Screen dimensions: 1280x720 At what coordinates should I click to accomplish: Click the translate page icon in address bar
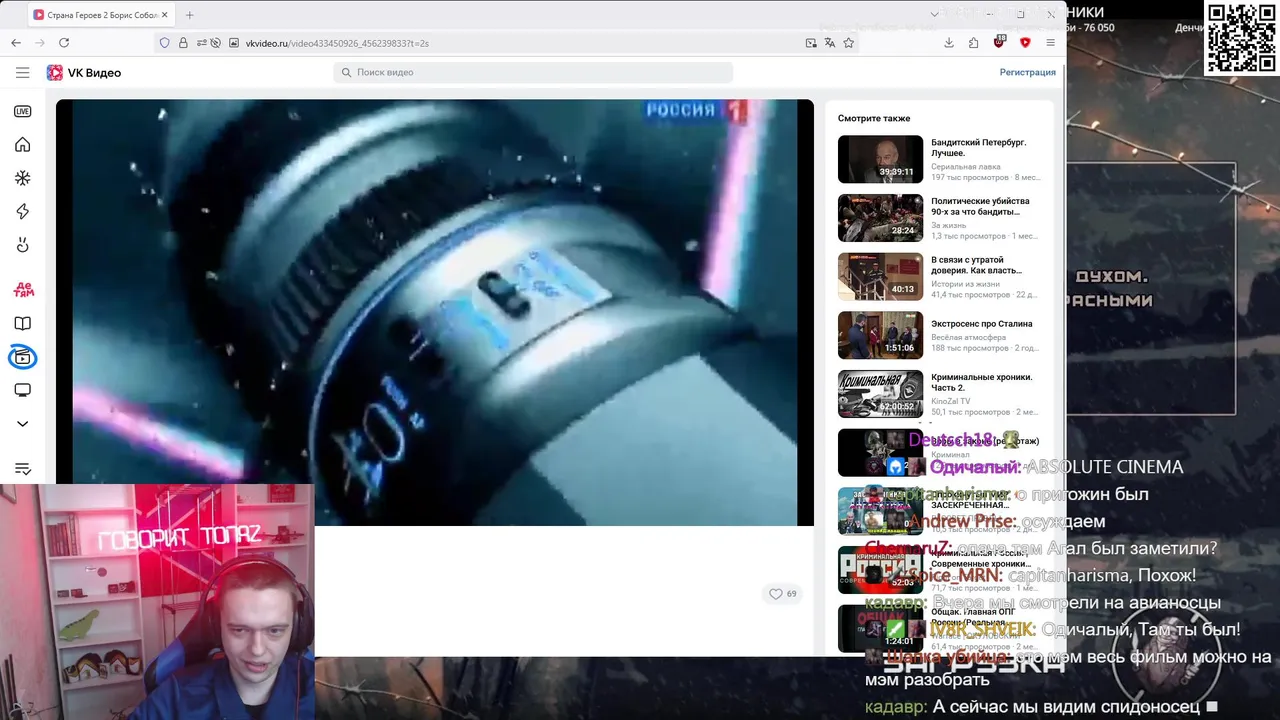point(829,43)
